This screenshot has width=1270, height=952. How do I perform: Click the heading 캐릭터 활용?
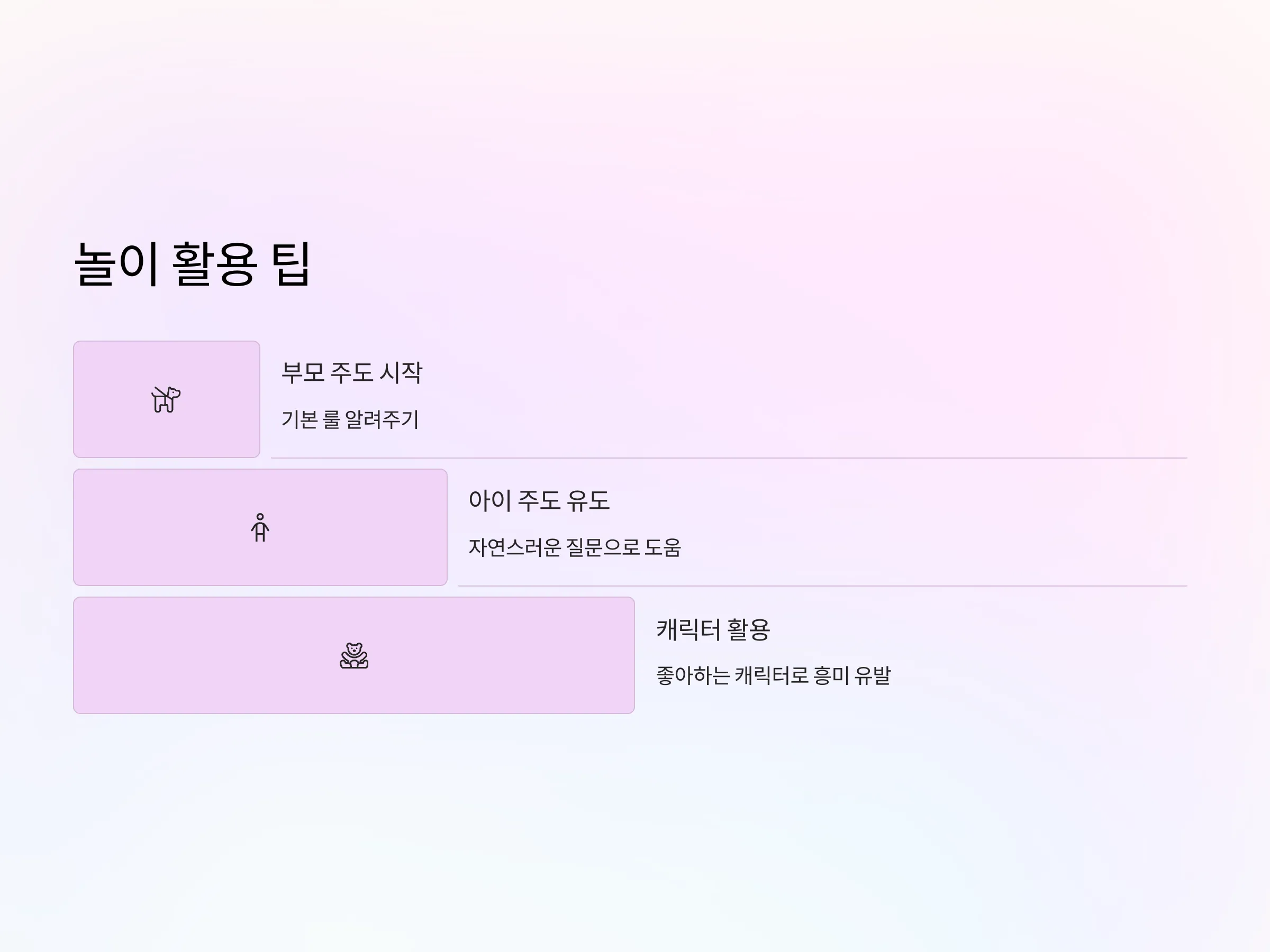tap(713, 629)
